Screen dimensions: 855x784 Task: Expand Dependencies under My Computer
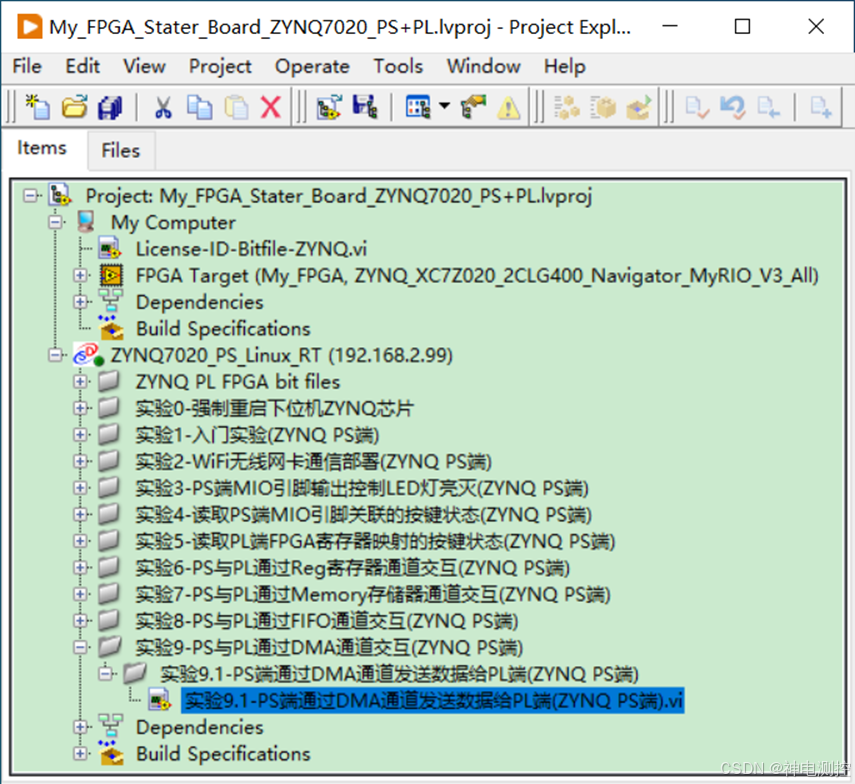point(80,302)
